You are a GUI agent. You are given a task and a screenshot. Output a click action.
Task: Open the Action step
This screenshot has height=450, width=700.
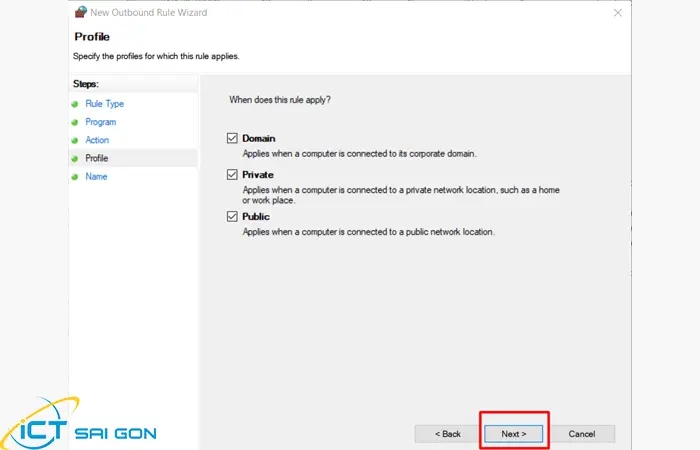97,140
